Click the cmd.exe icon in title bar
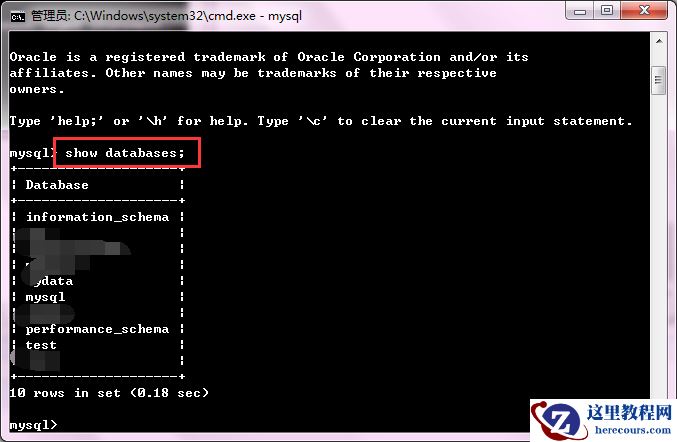Viewport: 677px width, 442px height. click(x=18, y=17)
